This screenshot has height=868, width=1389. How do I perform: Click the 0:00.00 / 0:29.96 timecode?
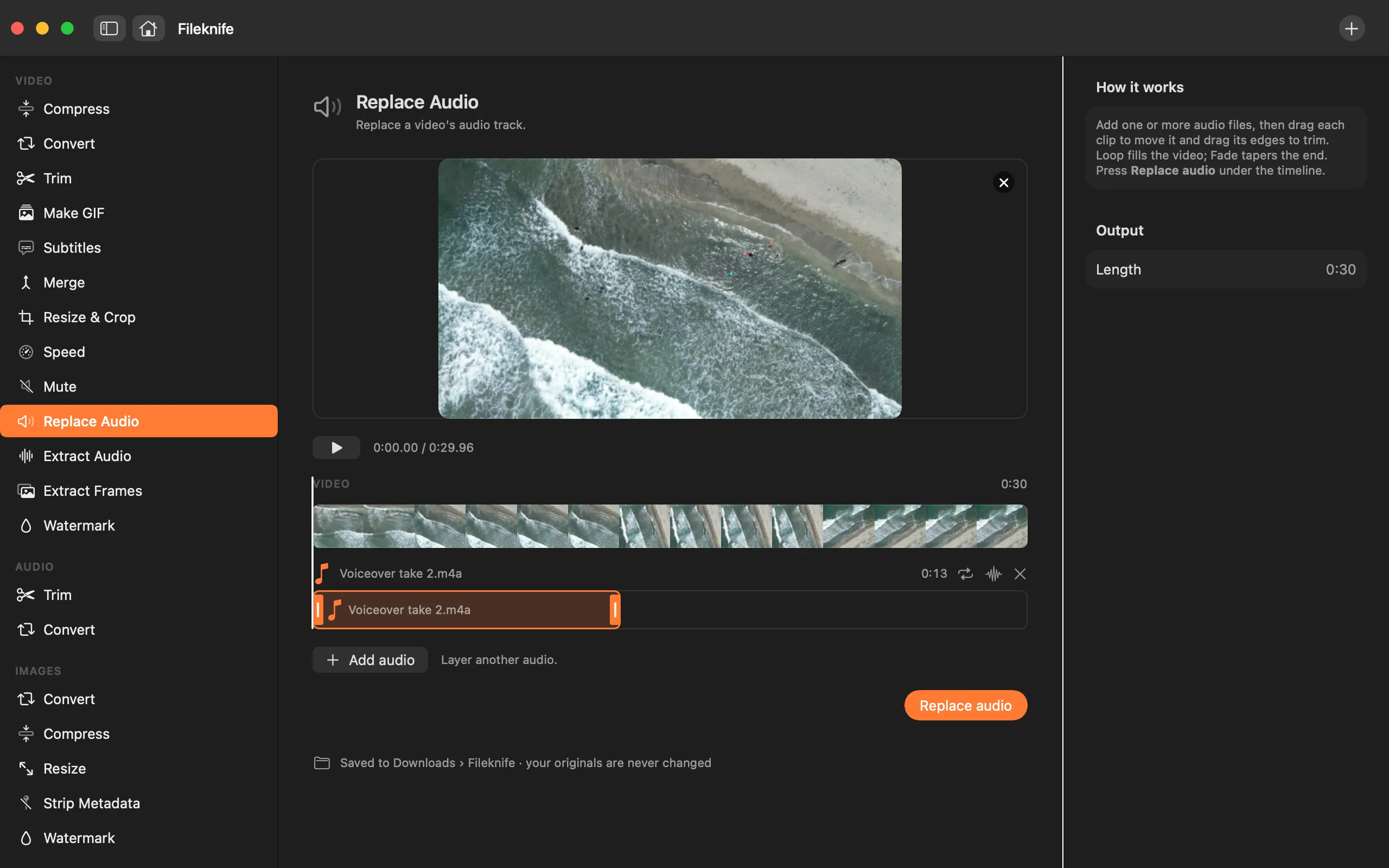click(423, 448)
